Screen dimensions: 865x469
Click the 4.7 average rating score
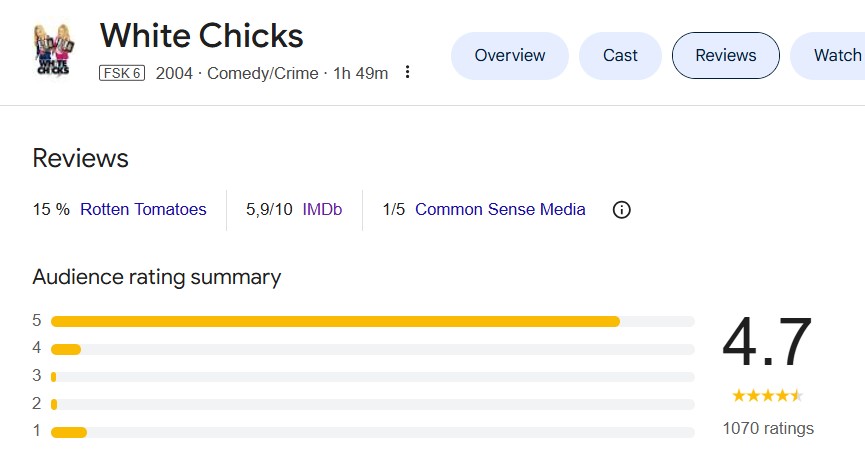coord(767,344)
